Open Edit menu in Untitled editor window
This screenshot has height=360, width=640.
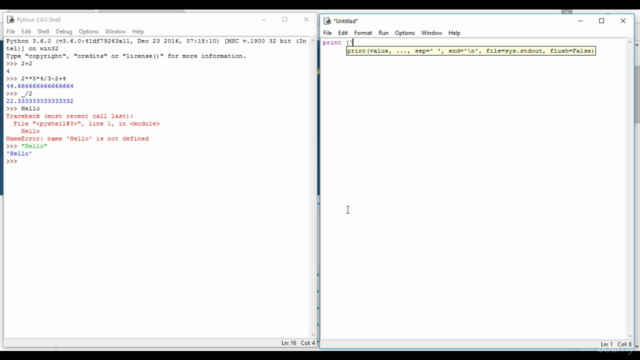click(x=343, y=33)
